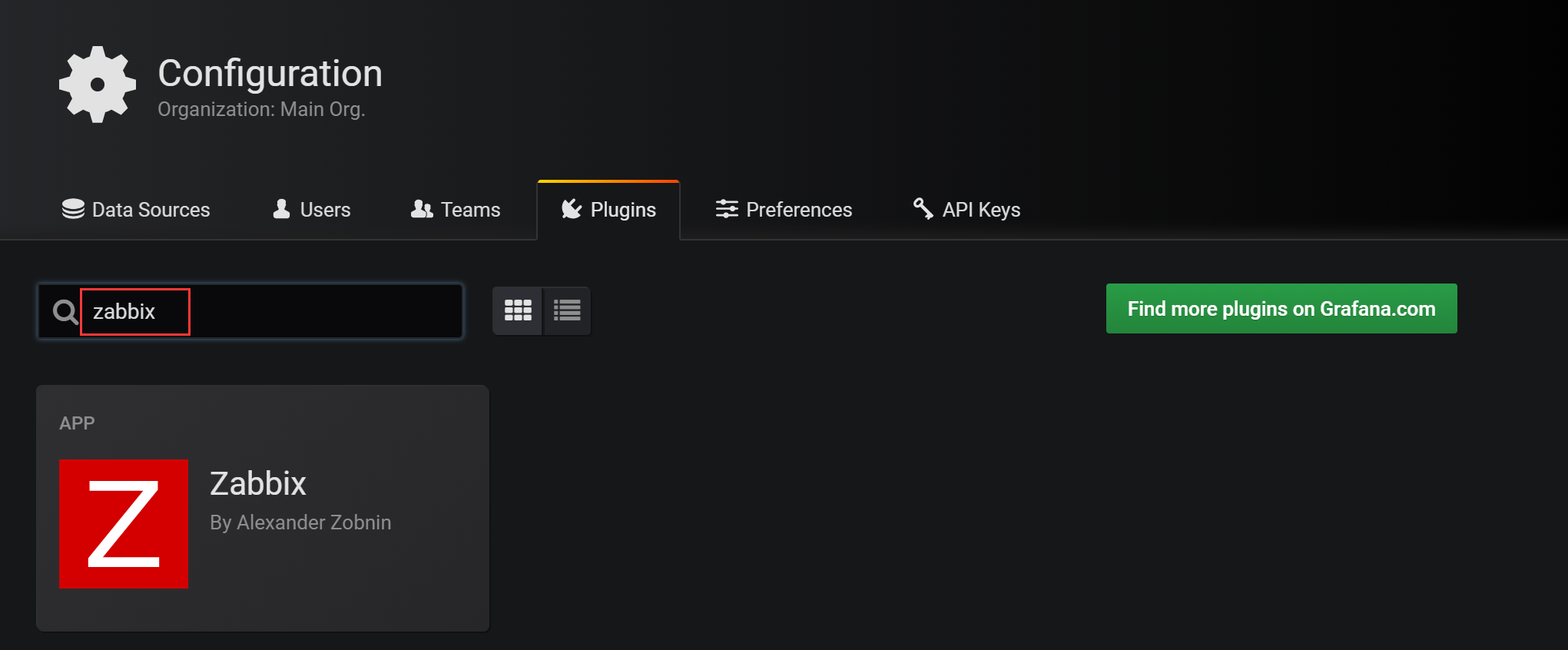Screen dimensions: 1568x650
Task: Switch to the API Keys tab
Action: tap(966, 210)
